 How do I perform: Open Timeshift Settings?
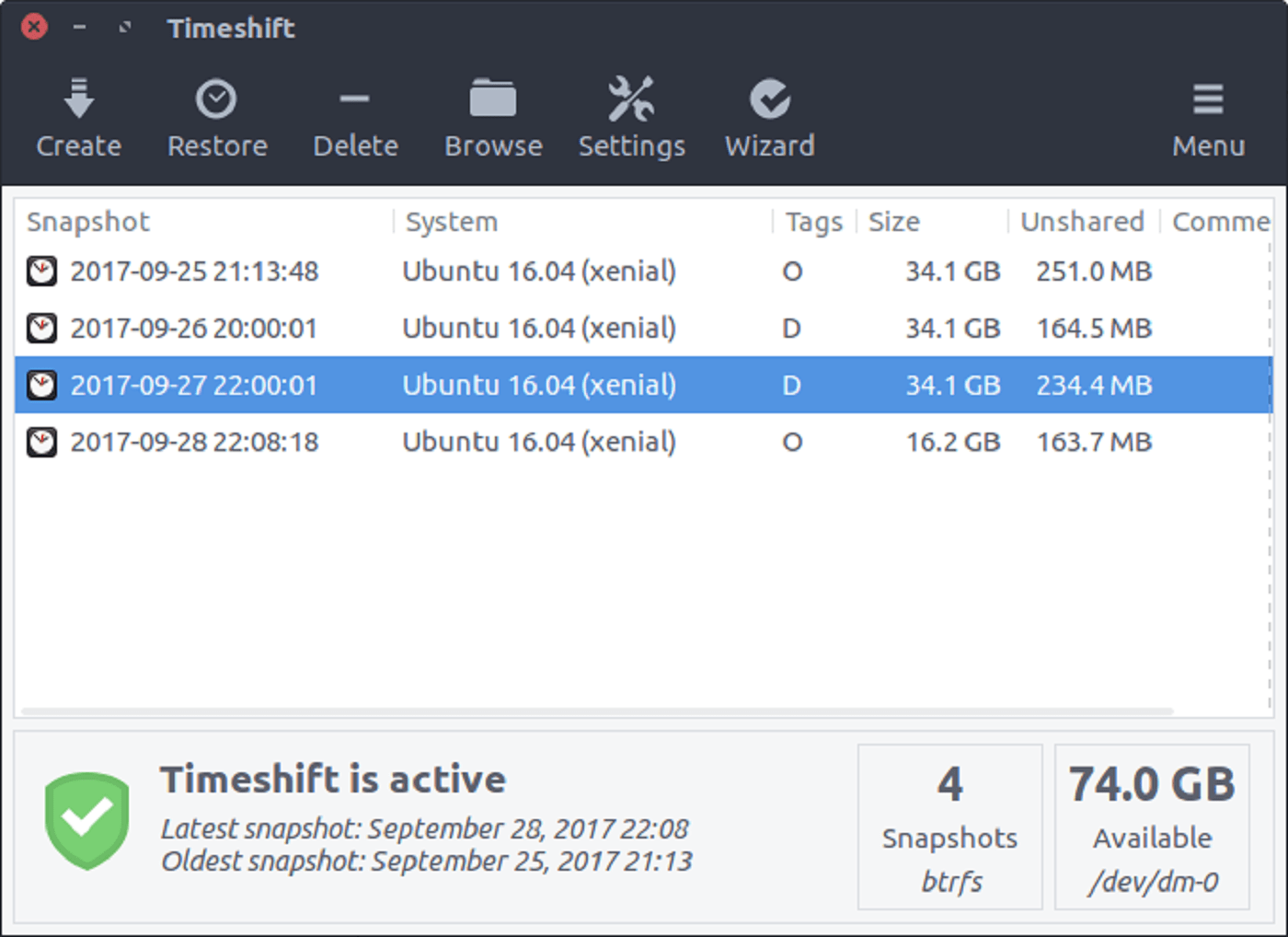click(x=632, y=115)
